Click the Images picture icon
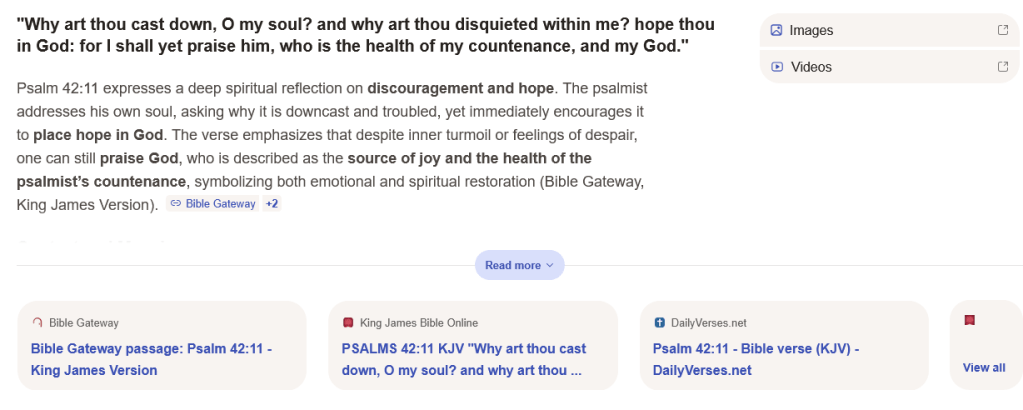The height and width of the screenshot is (410, 1023). pyautogui.click(x=776, y=30)
